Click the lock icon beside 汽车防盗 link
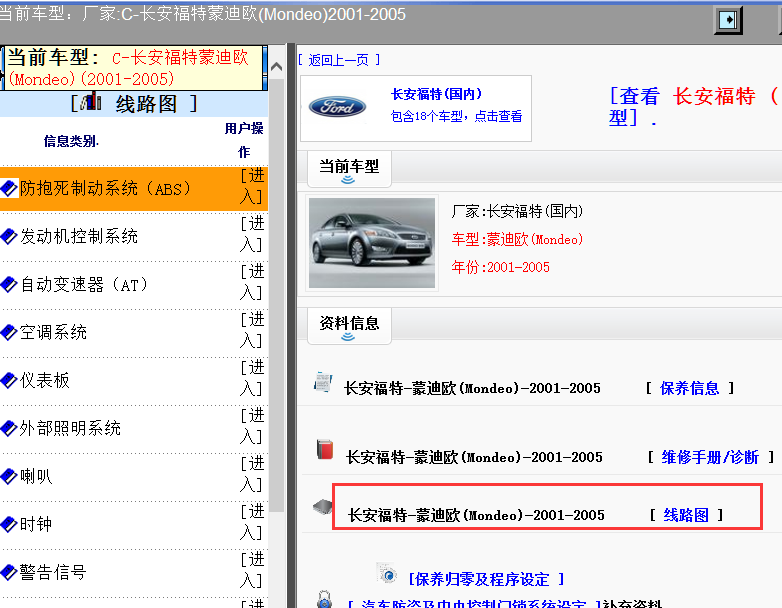Viewport: 782px width, 608px height. [325, 600]
